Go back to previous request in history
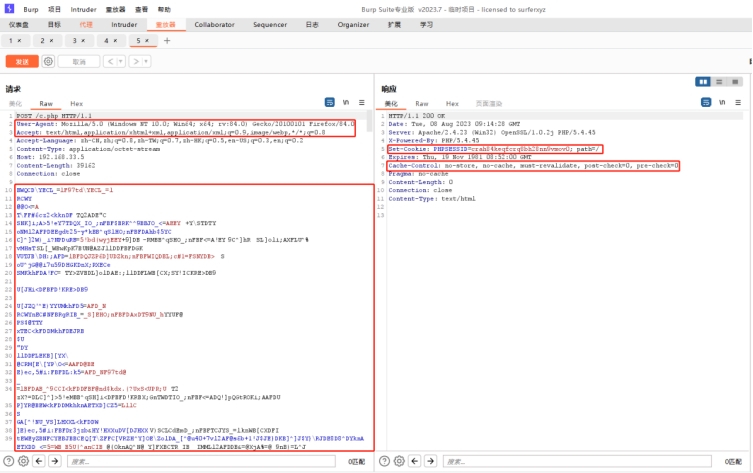Viewport: 753px width, 473px height. click(x=110, y=62)
